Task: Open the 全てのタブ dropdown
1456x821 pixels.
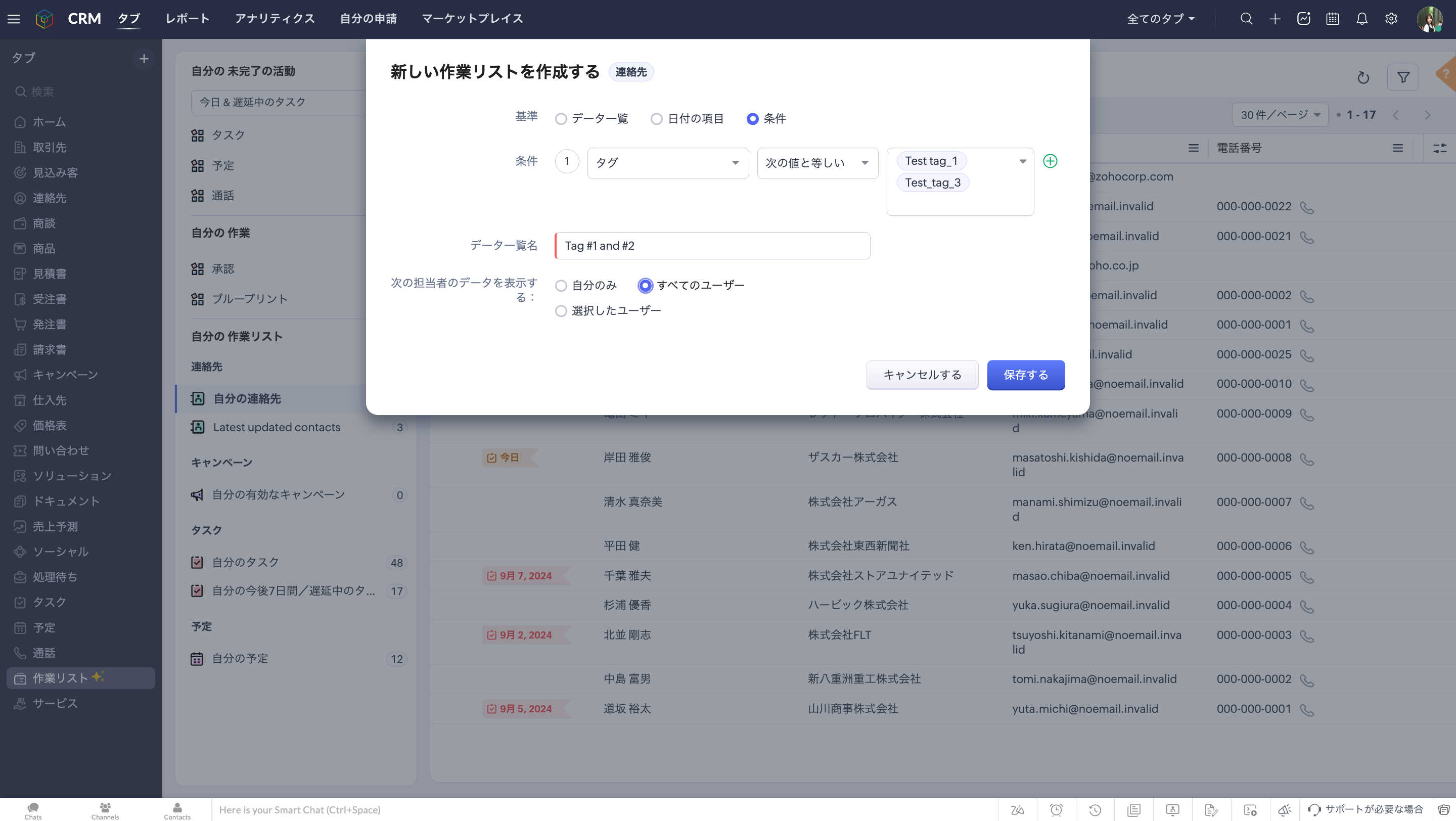Action: click(x=1160, y=19)
